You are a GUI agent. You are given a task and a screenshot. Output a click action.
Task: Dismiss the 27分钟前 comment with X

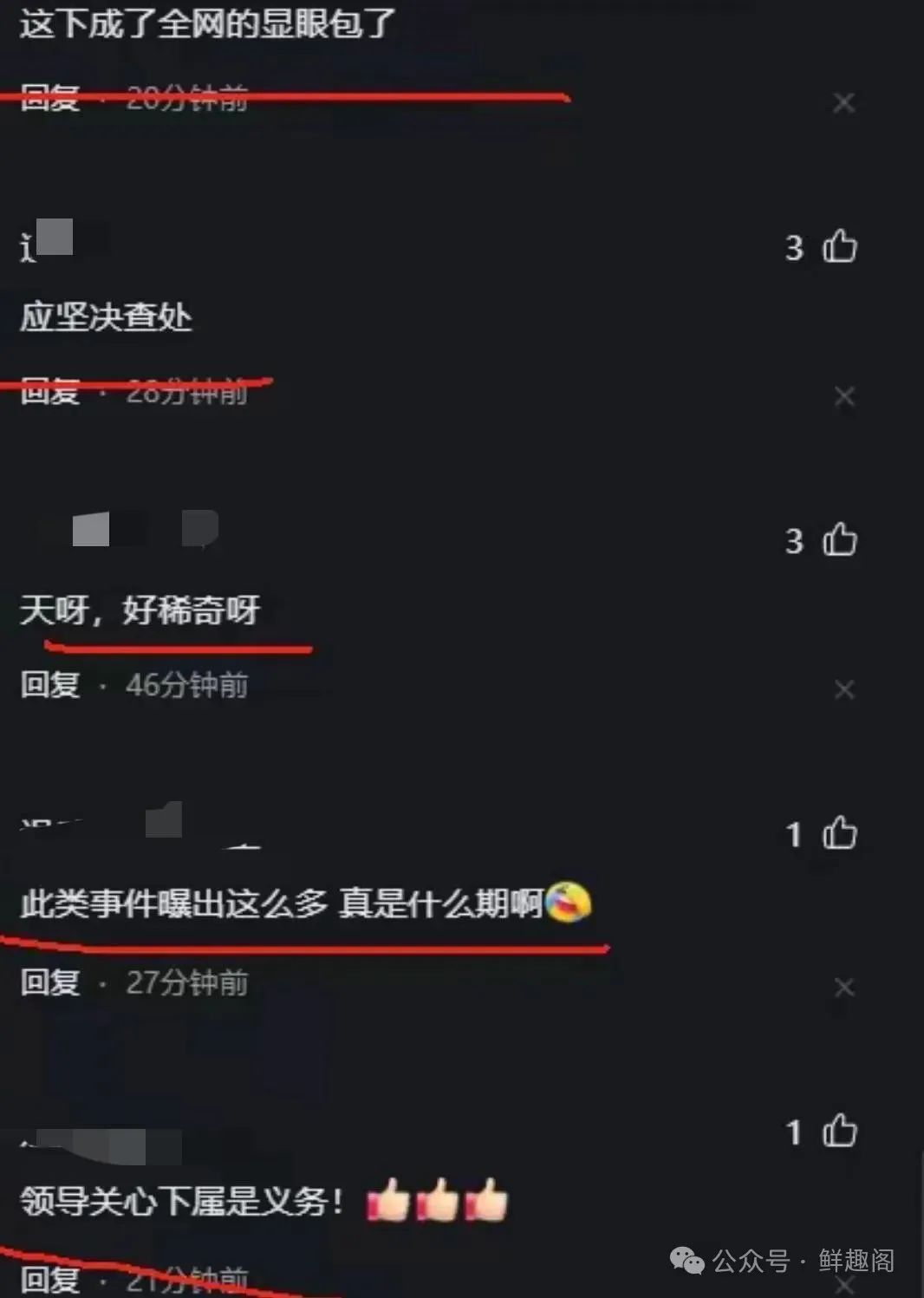point(843,987)
